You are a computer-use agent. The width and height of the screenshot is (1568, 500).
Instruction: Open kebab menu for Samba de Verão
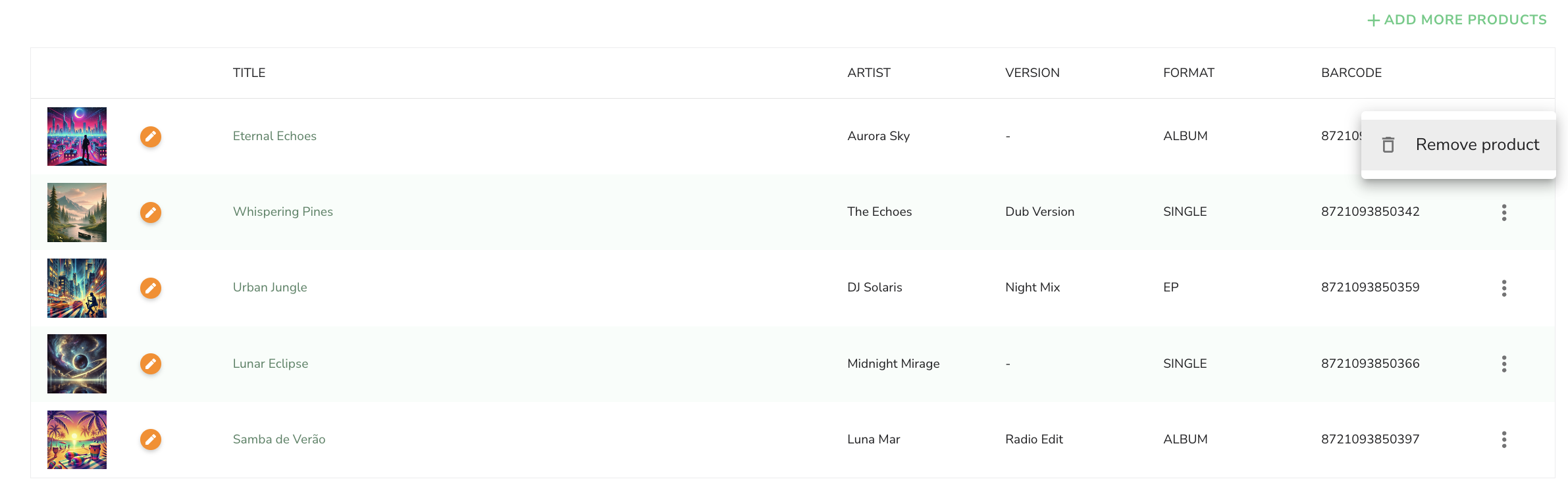(x=1504, y=439)
